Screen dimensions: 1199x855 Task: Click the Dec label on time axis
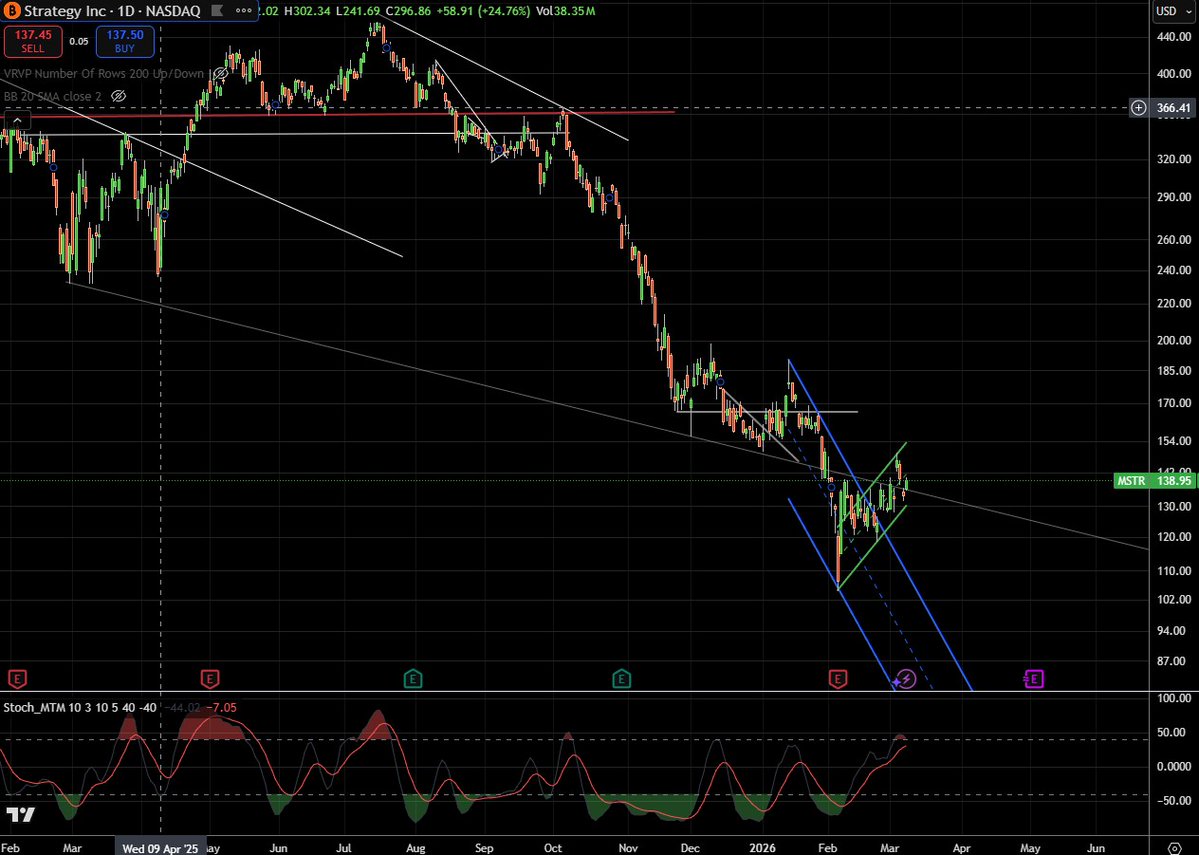[690, 848]
